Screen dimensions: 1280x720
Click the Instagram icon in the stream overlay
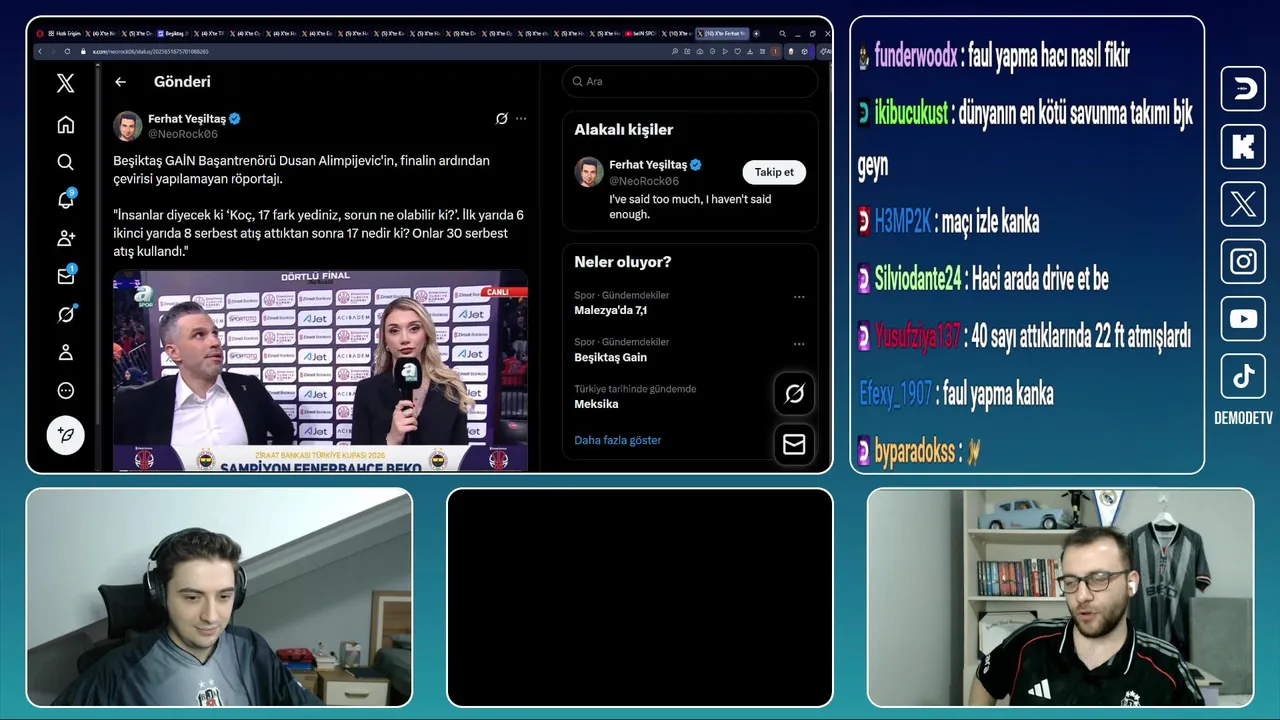1243,262
